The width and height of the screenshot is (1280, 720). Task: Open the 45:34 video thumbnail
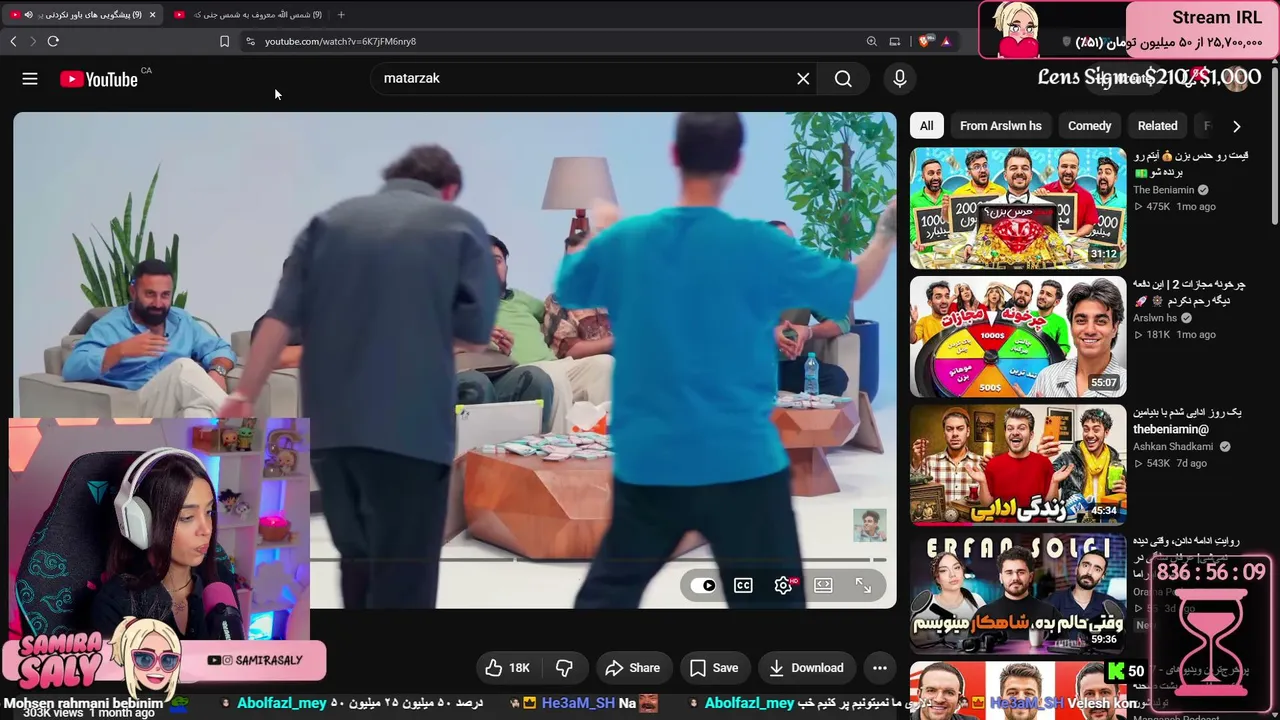coord(1018,465)
